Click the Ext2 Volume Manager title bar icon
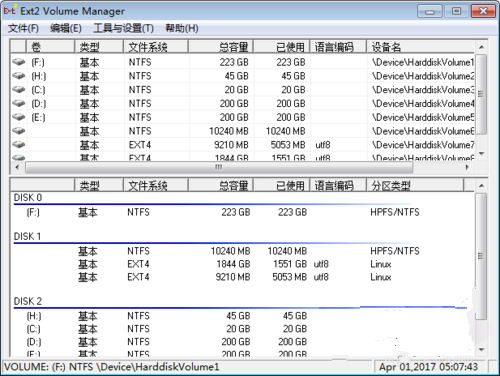Viewport: 500px width, 376px height. [x=10, y=10]
